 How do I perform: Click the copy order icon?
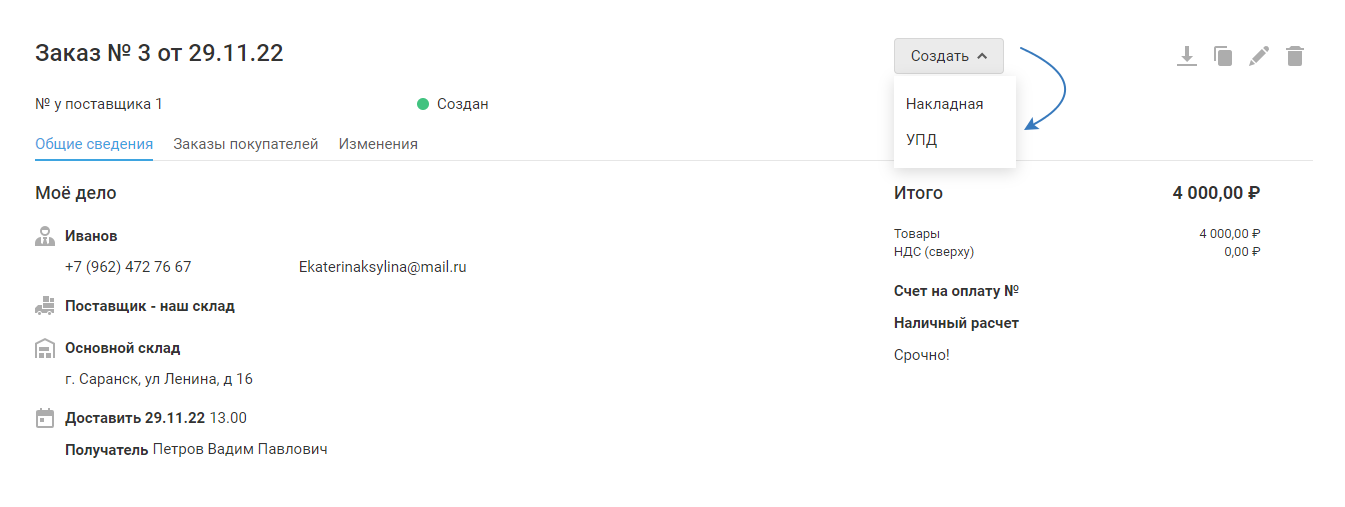[1223, 56]
